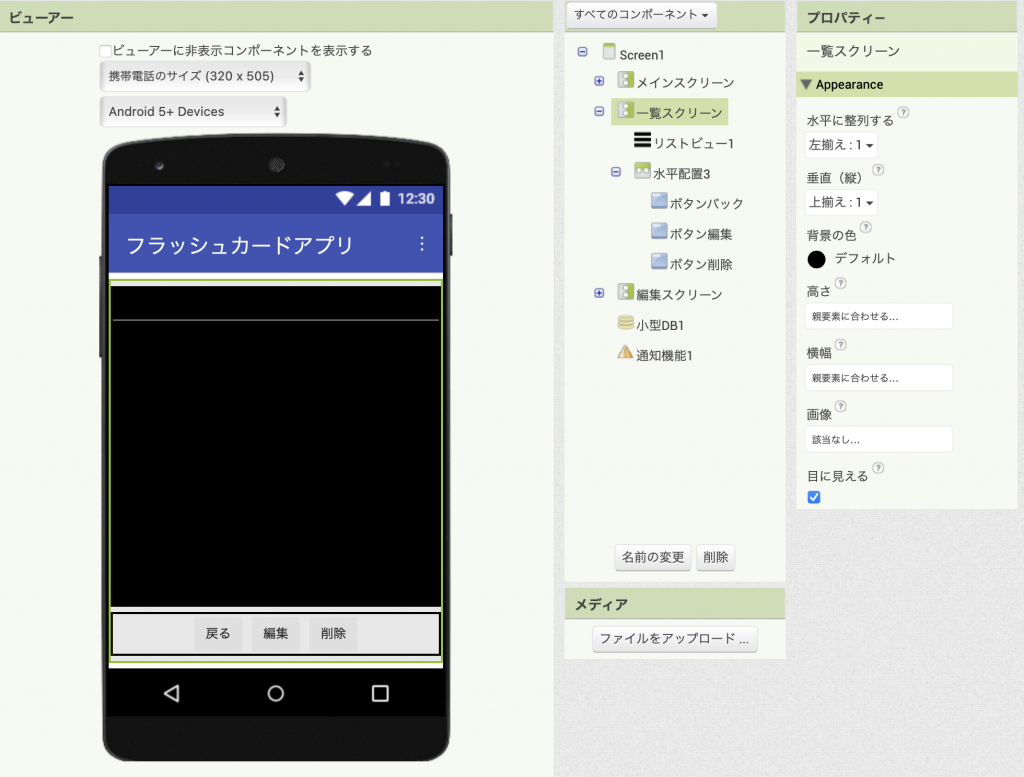1024x777 pixels.
Task: Click the 名前の変更 rename button
Action: [x=652, y=558]
